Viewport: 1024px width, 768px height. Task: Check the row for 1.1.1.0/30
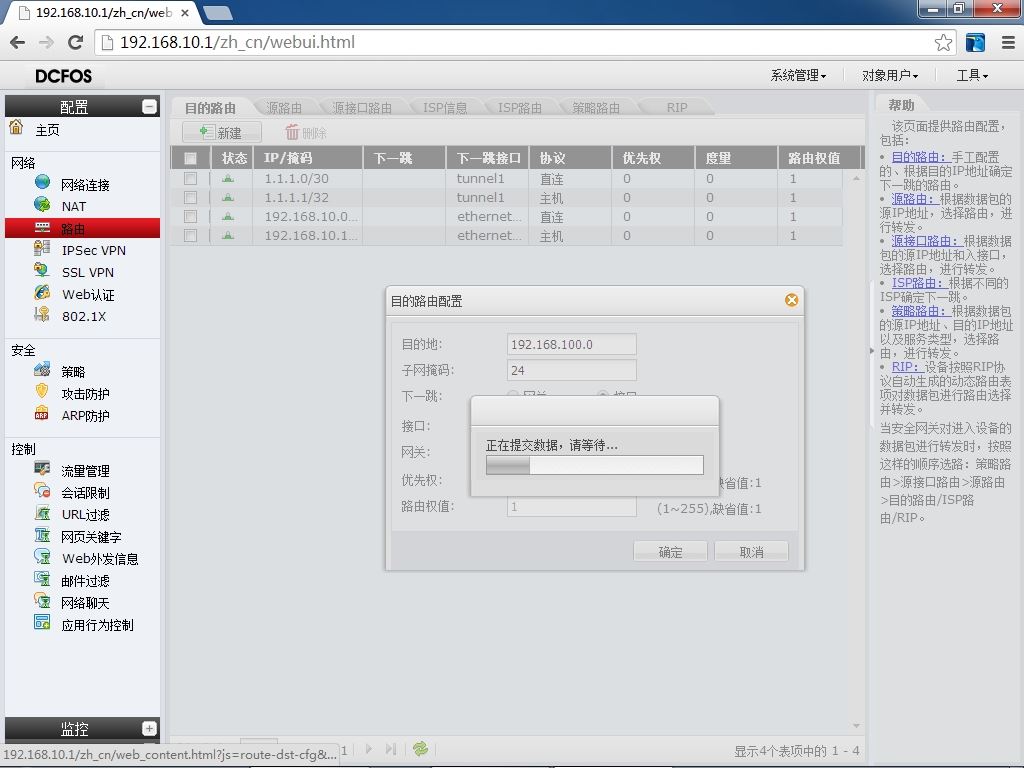click(x=191, y=178)
